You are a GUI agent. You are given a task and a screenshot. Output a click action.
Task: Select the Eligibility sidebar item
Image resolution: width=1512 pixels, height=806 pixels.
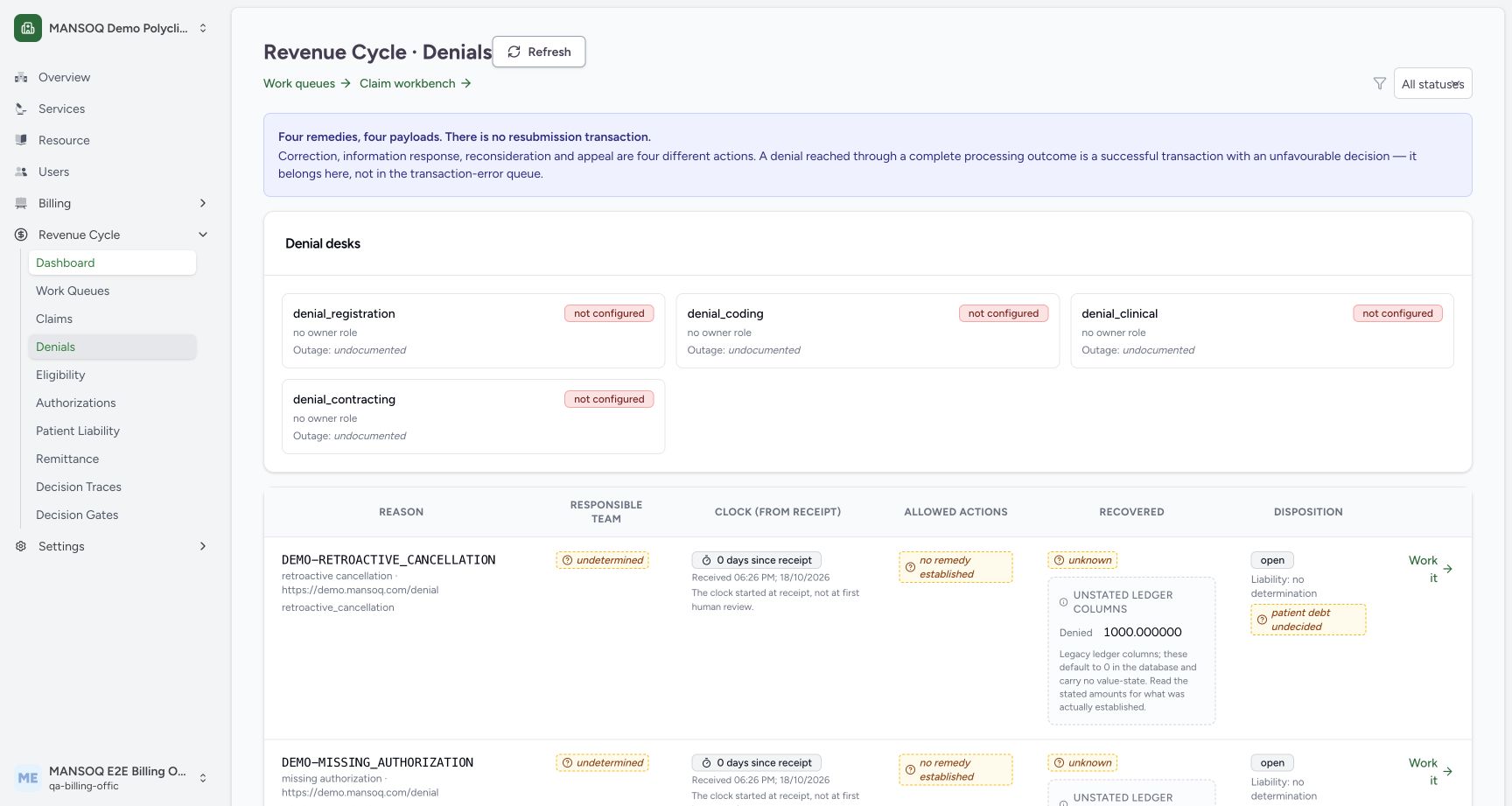point(112,375)
